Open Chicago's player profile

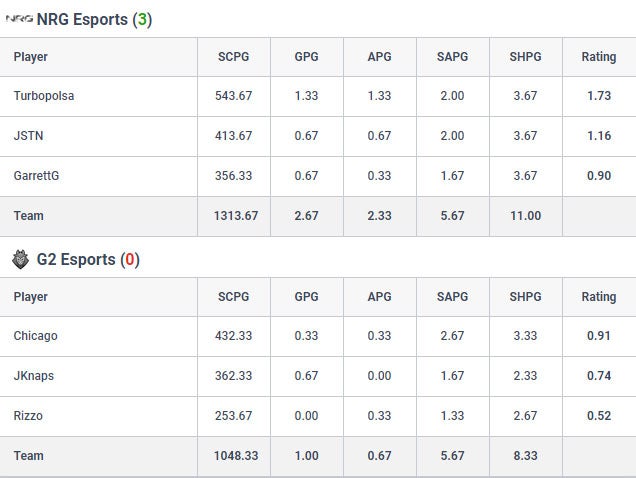tap(35, 336)
